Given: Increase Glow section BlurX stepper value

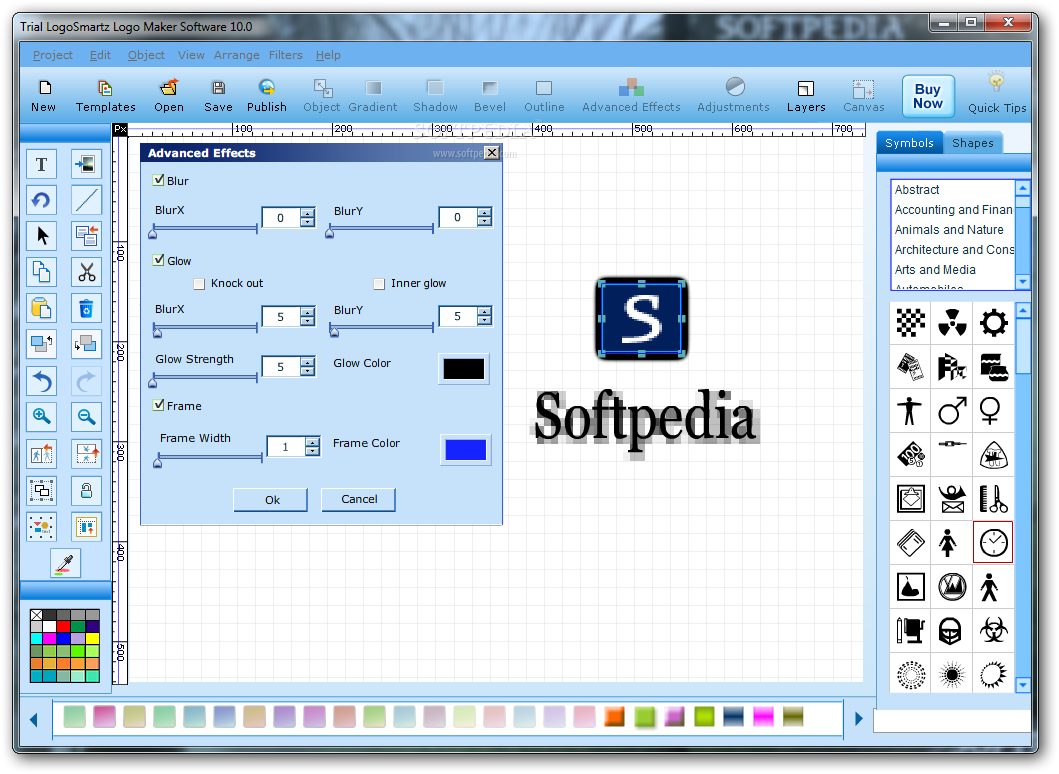Looking at the screenshot, I should [308, 312].
